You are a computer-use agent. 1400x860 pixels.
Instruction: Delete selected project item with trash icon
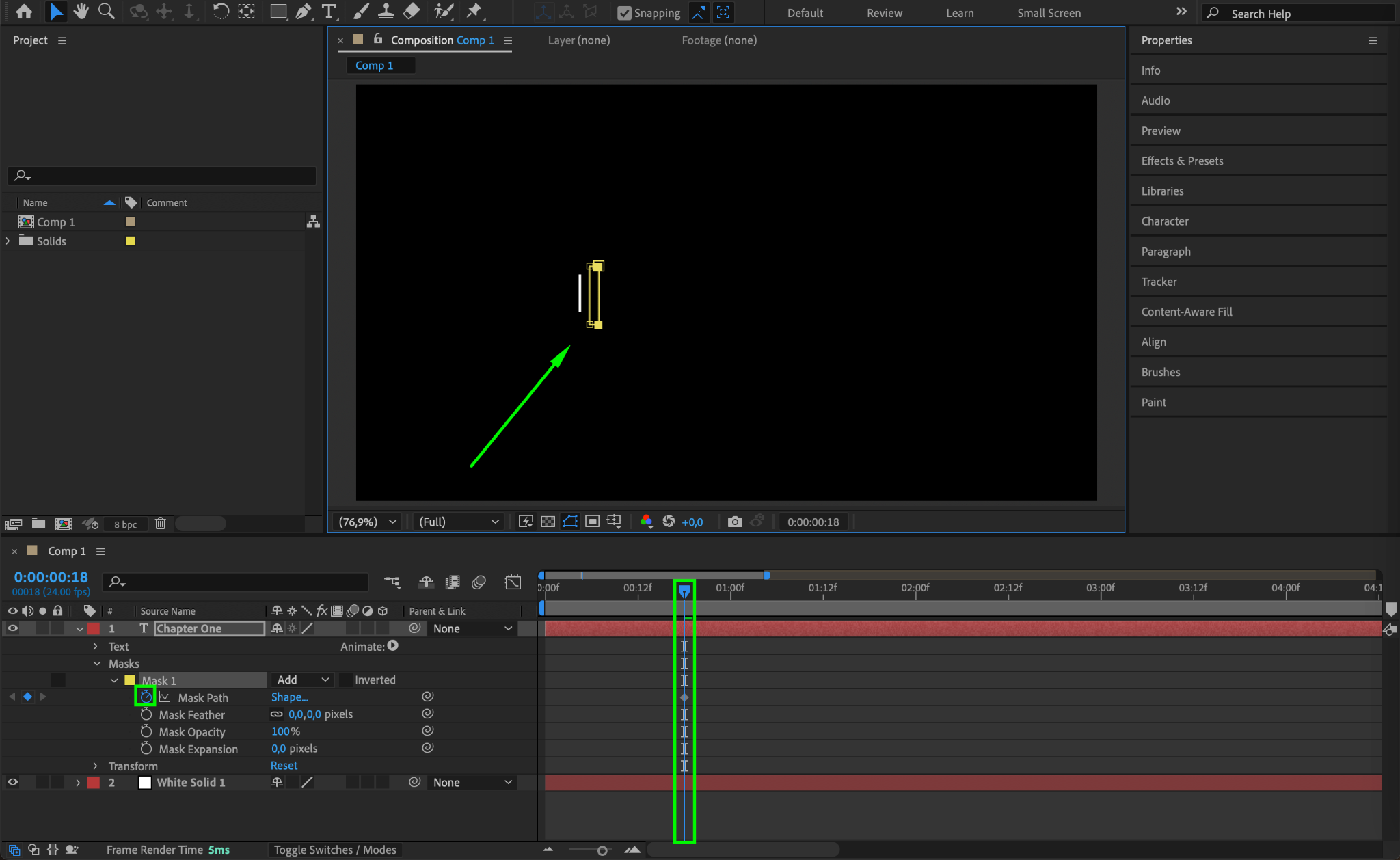coord(160,524)
